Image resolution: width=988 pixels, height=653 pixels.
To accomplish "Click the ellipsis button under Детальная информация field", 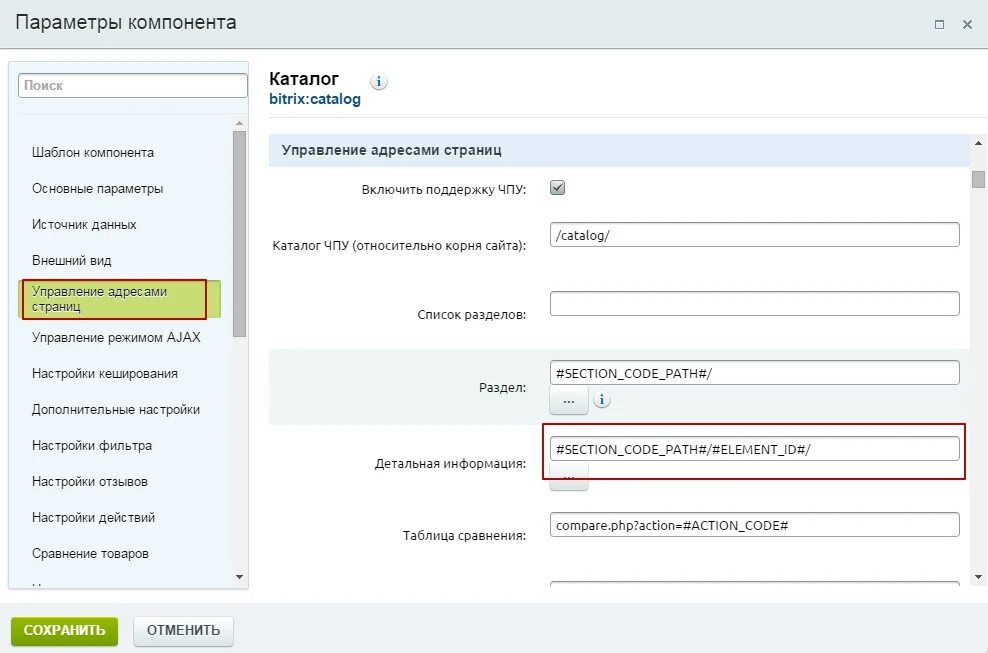I will coord(568,476).
